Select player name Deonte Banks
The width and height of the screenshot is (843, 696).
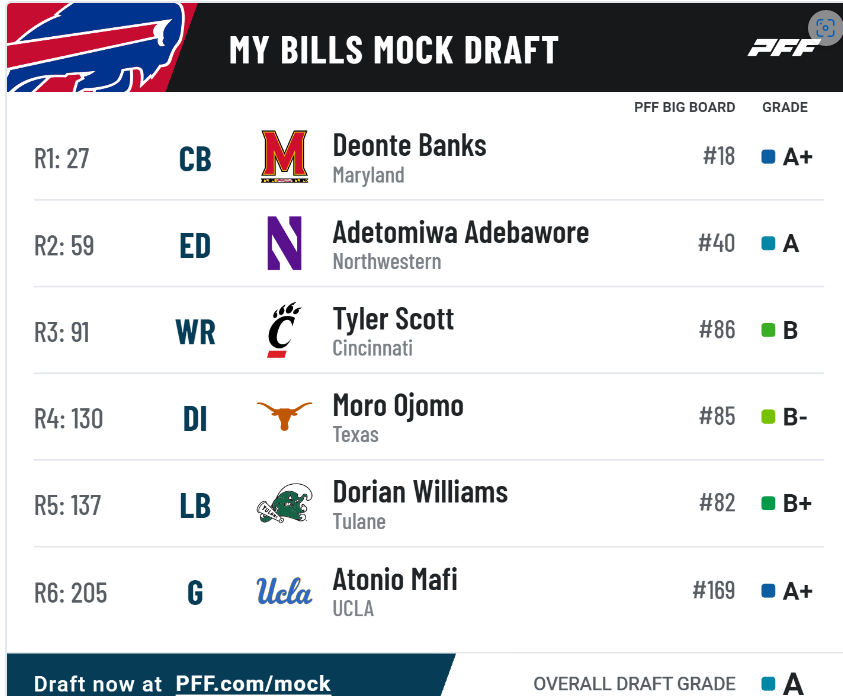pos(409,145)
